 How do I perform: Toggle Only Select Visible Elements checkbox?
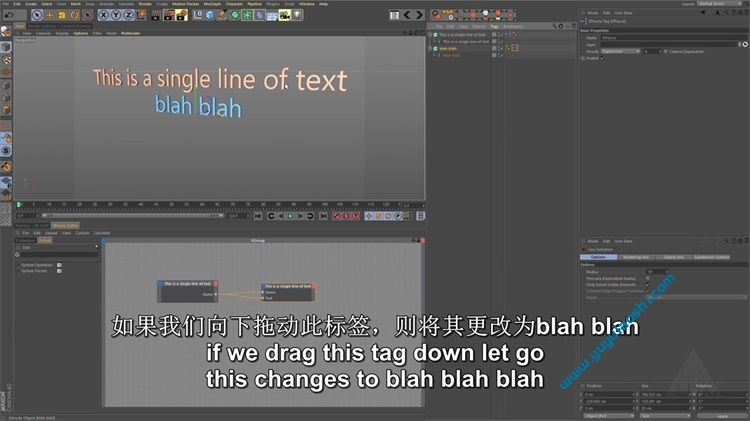(x=648, y=284)
